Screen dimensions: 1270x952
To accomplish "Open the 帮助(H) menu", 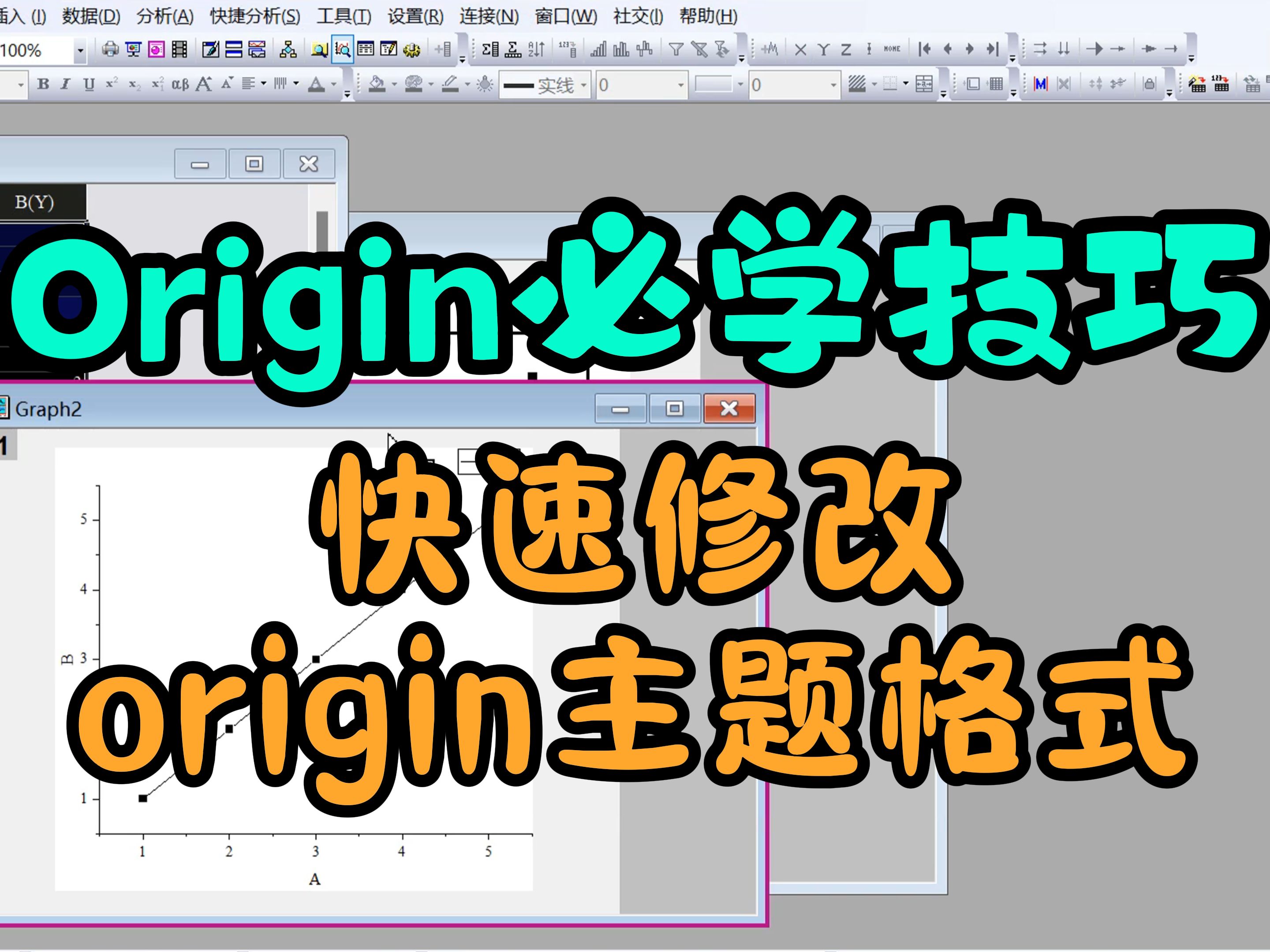I will point(709,16).
